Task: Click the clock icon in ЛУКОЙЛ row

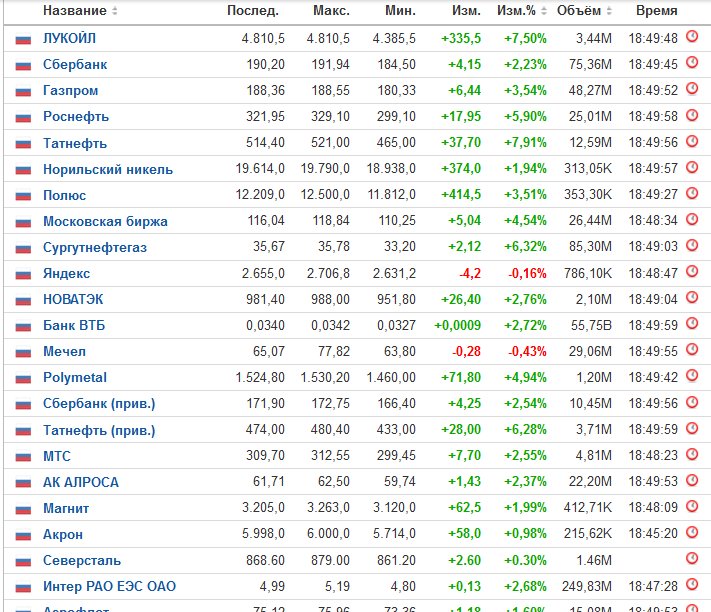Action: (692, 36)
